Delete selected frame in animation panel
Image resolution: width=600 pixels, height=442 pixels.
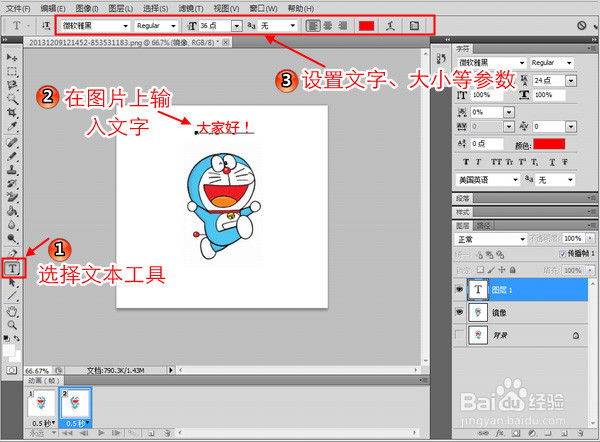pos(167,433)
